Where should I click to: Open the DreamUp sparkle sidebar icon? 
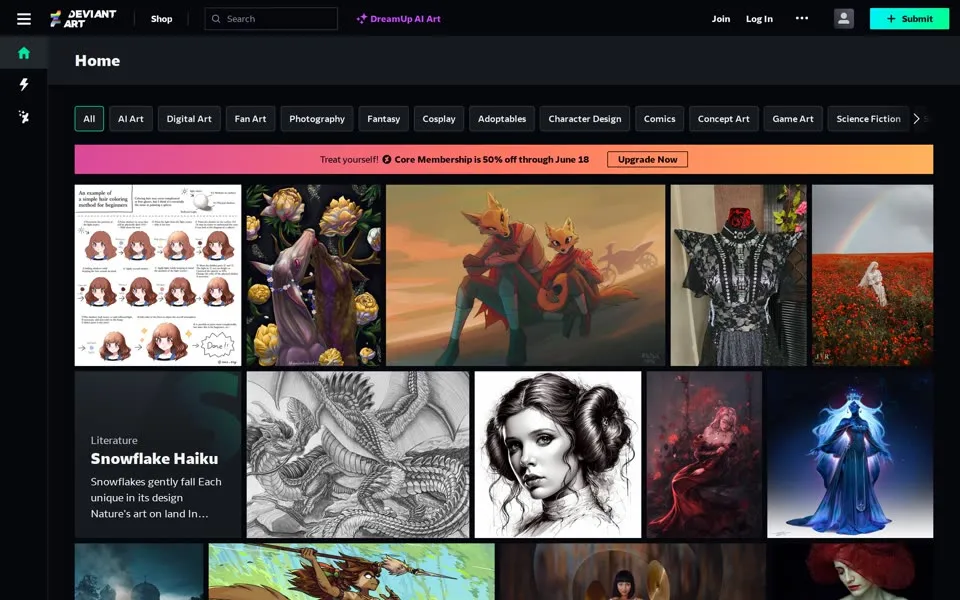tap(24, 116)
